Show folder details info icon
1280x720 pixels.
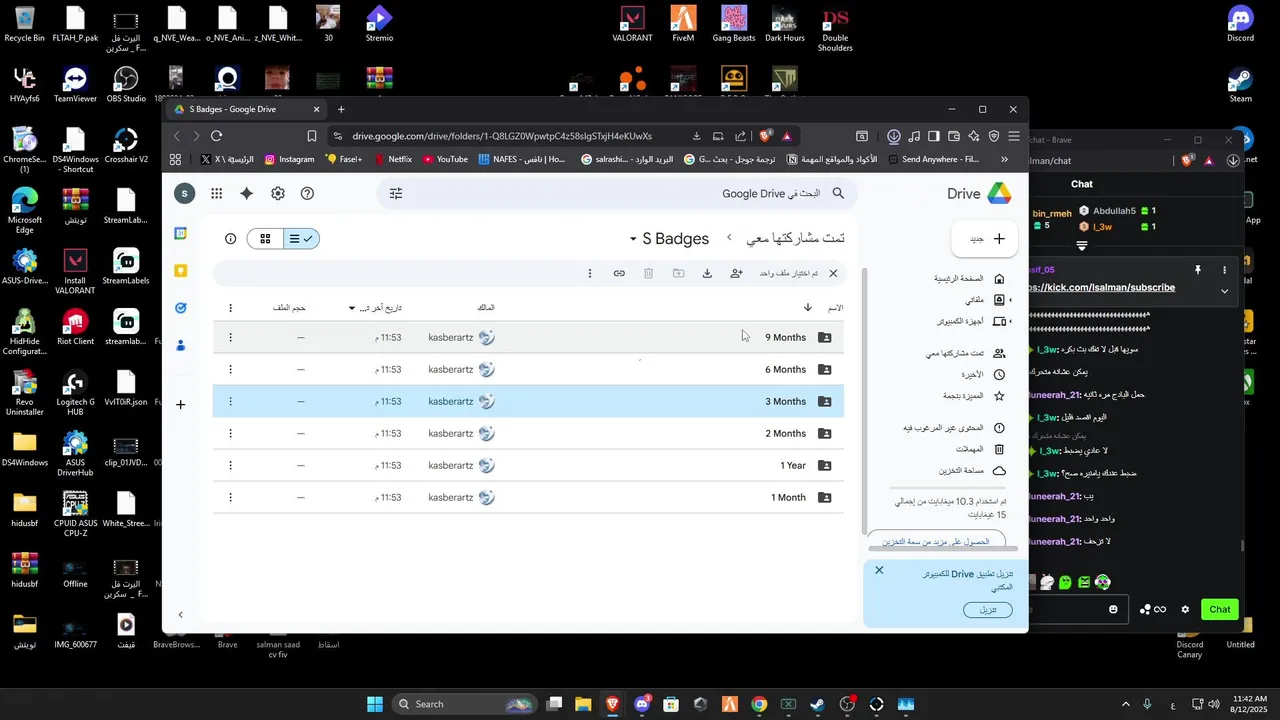pyautogui.click(x=230, y=238)
